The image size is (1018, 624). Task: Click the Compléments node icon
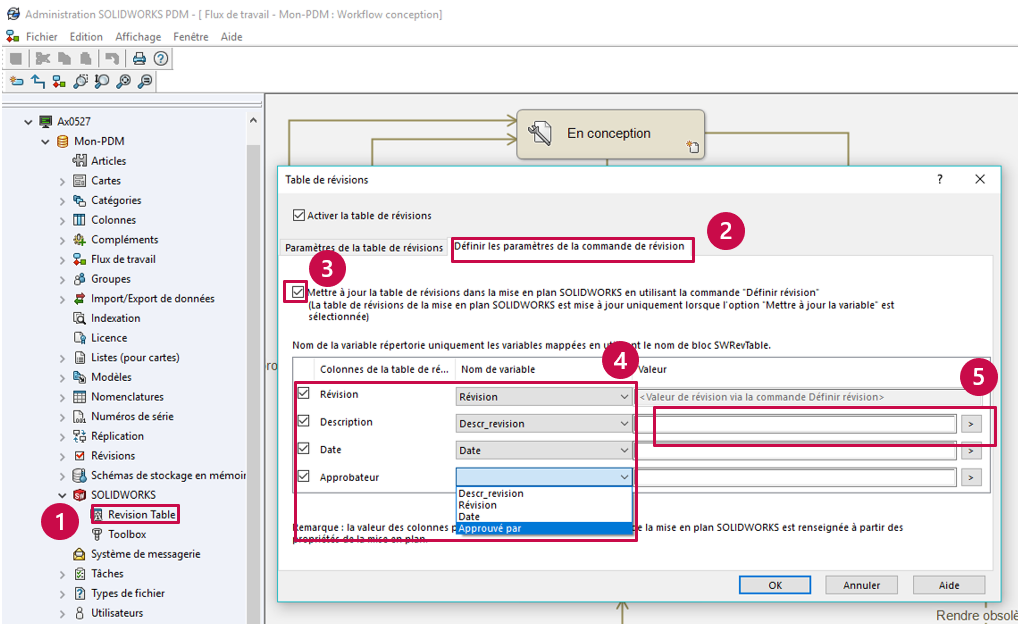click(79, 240)
